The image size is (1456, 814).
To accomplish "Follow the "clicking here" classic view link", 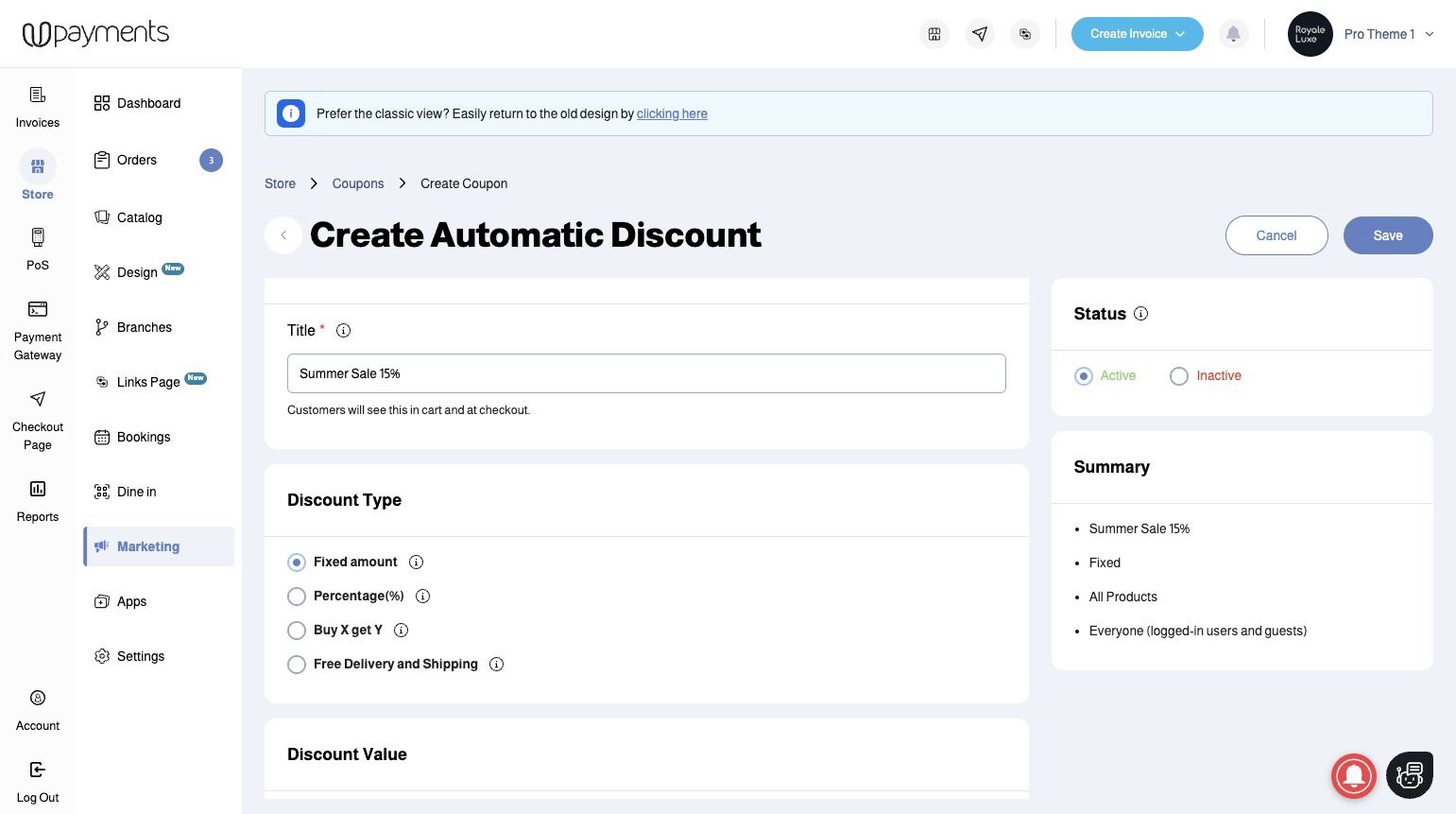I will (672, 114).
